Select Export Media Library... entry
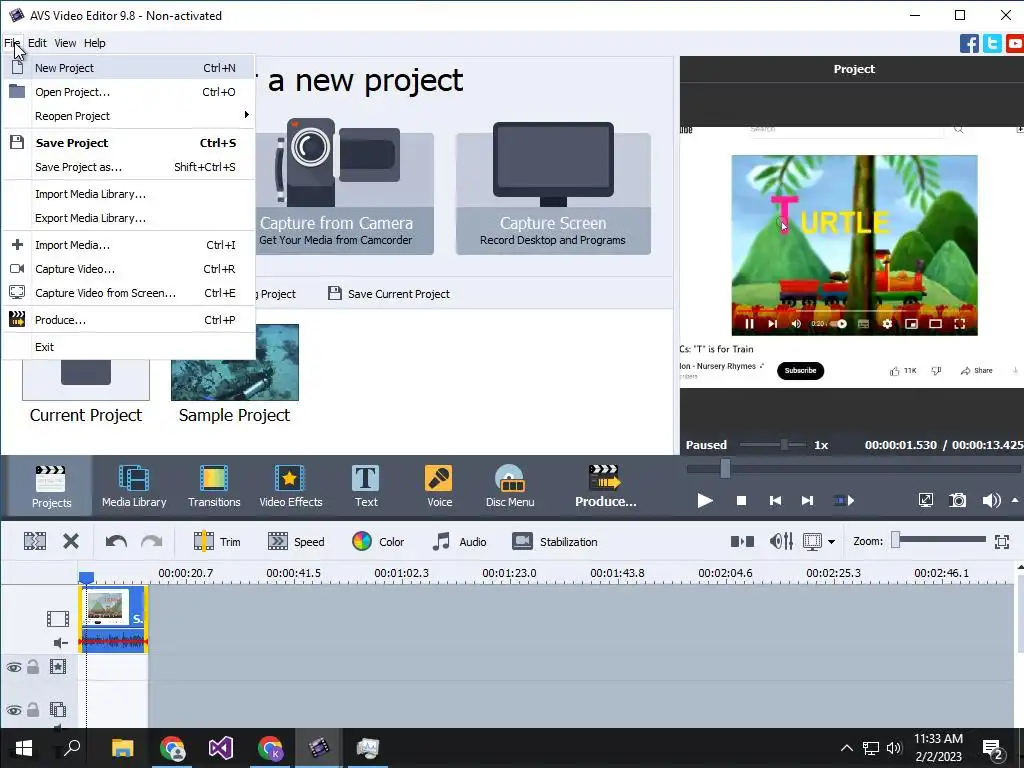 coord(128,217)
